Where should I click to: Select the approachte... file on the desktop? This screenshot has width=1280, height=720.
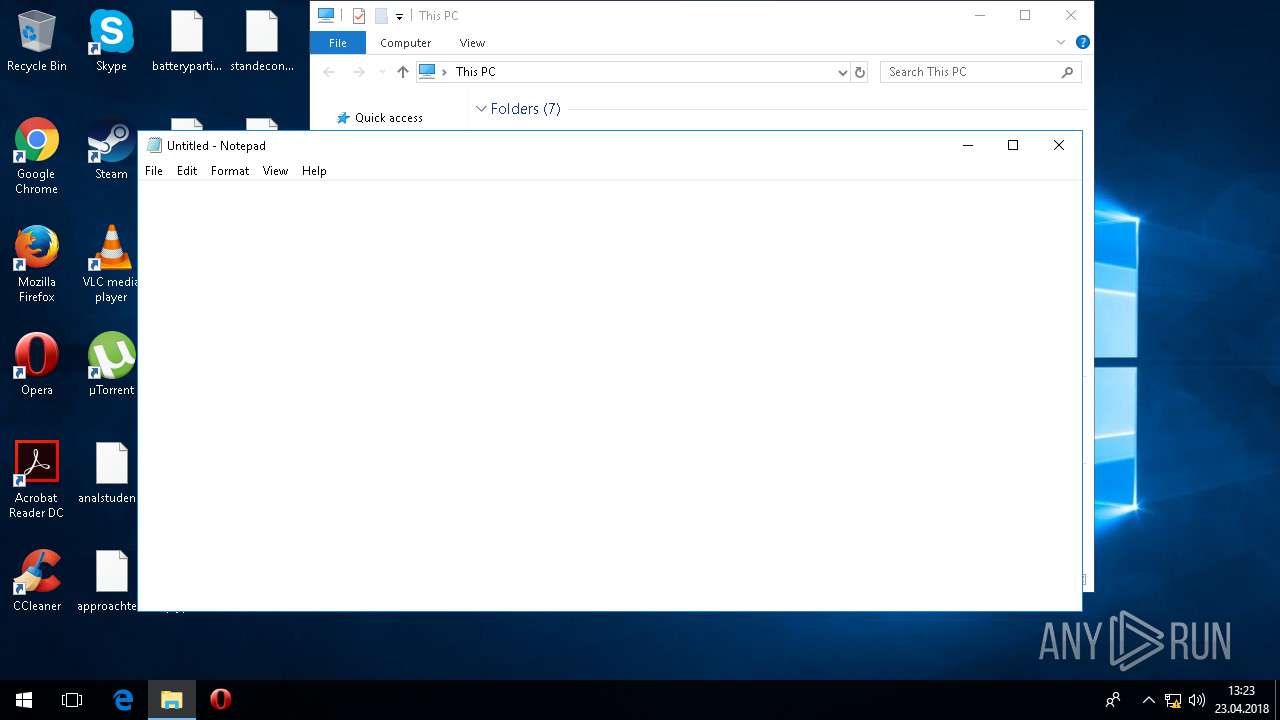coord(109,581)
